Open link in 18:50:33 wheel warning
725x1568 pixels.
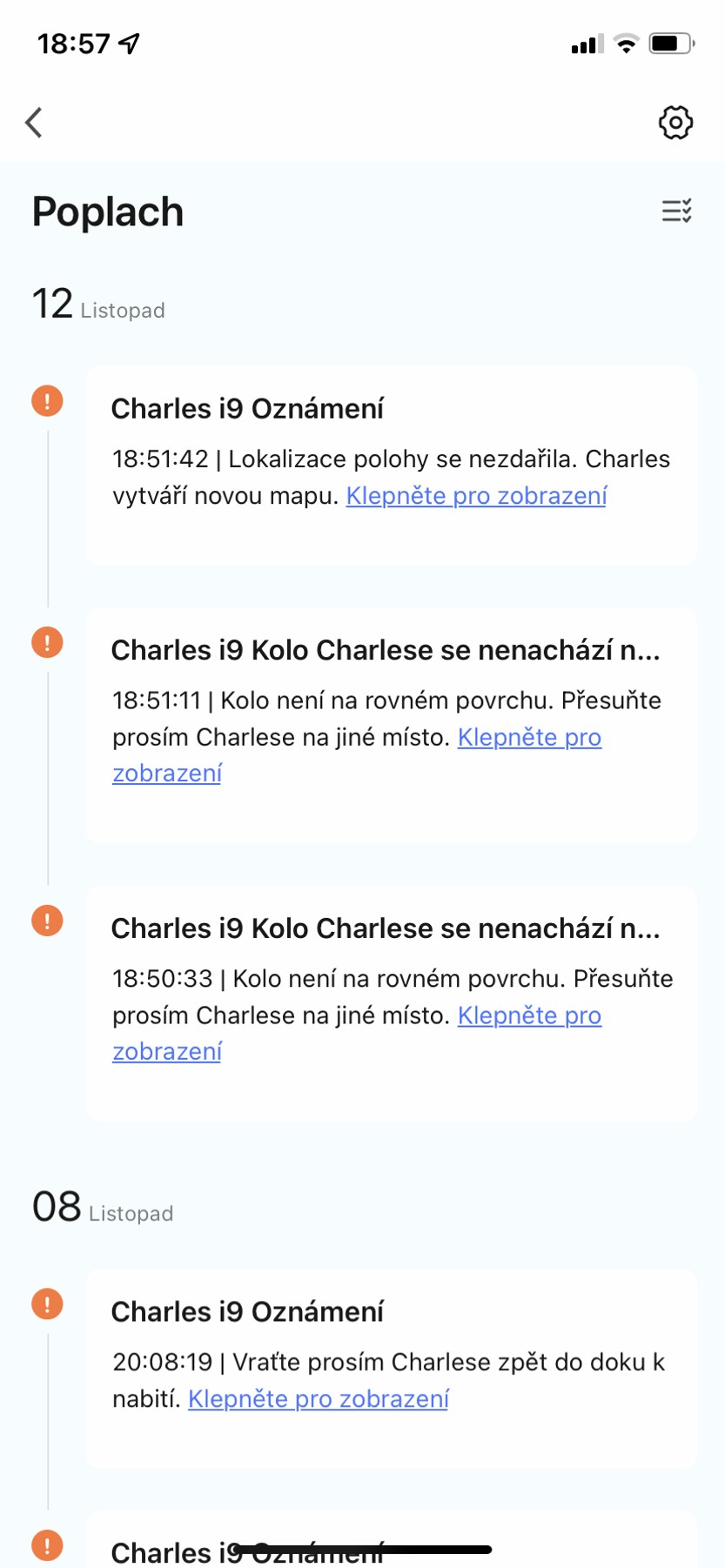click(529, 1016)
